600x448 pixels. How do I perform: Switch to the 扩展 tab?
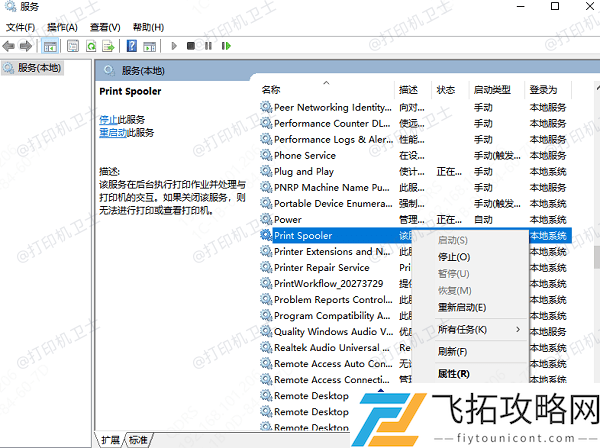click(x=110, y=440)
